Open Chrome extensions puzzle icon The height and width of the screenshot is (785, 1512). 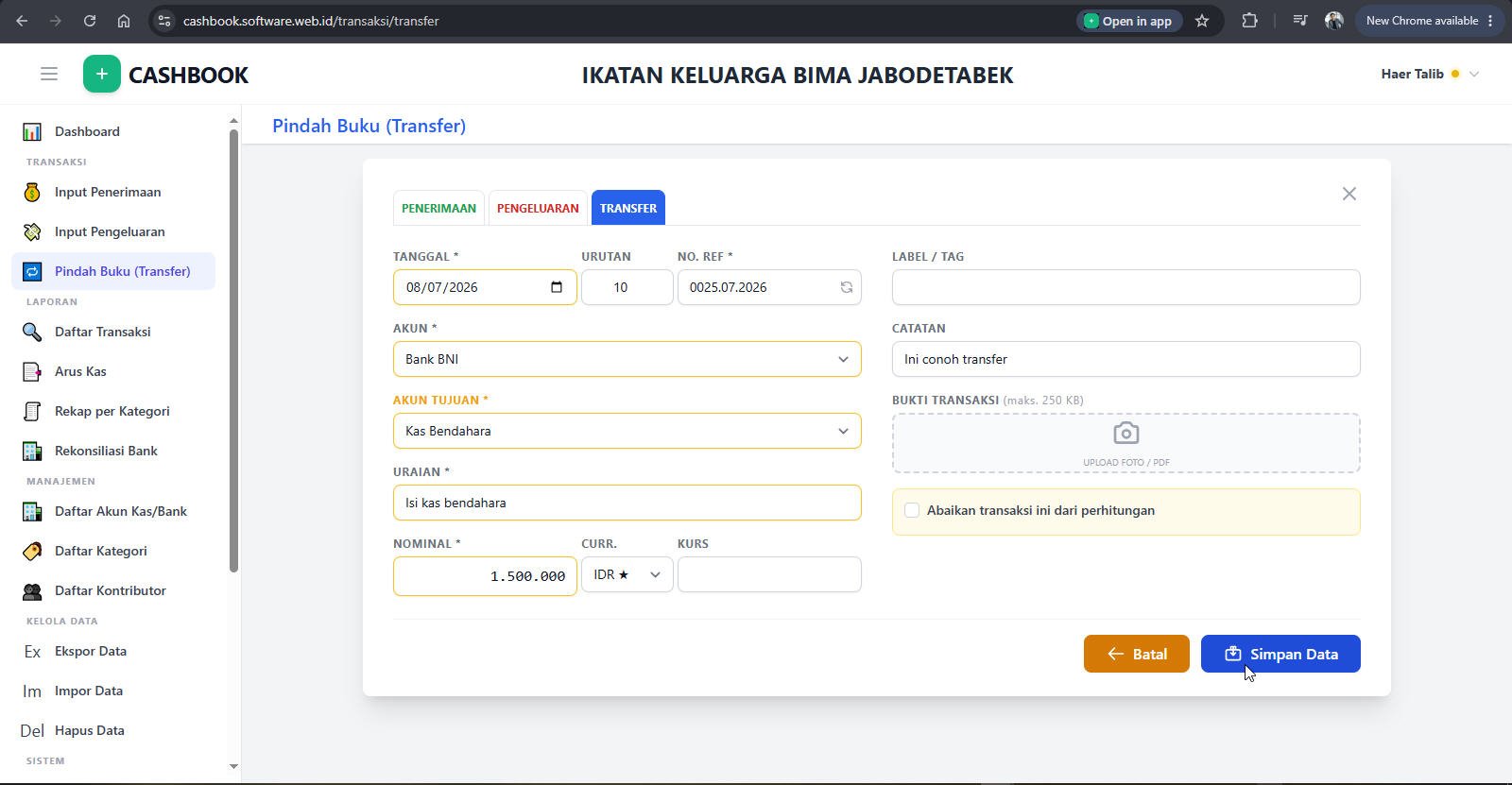click(x=1249, y=21)
